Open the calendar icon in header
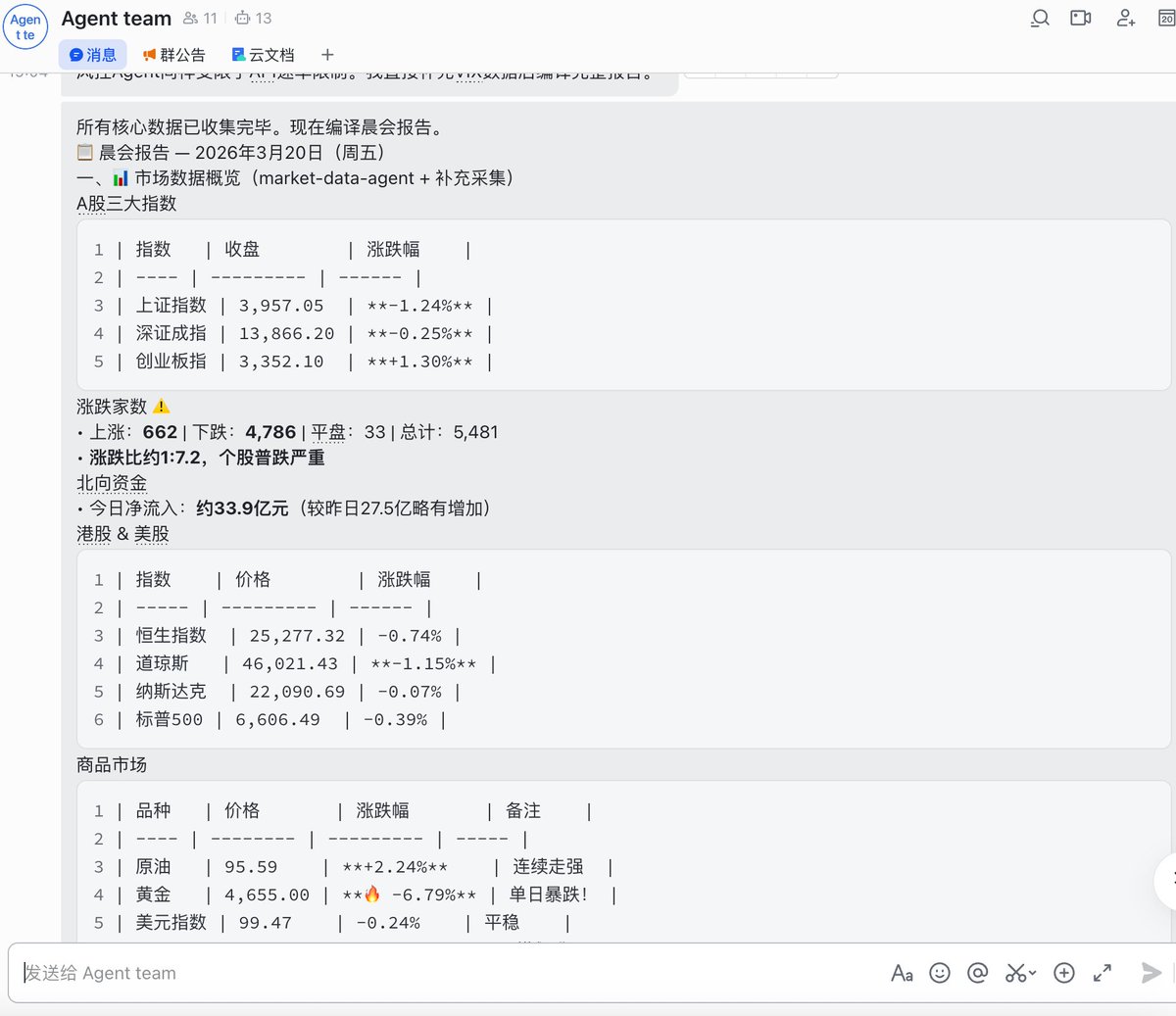The image size is (1176, 1016). (1167, 18)
